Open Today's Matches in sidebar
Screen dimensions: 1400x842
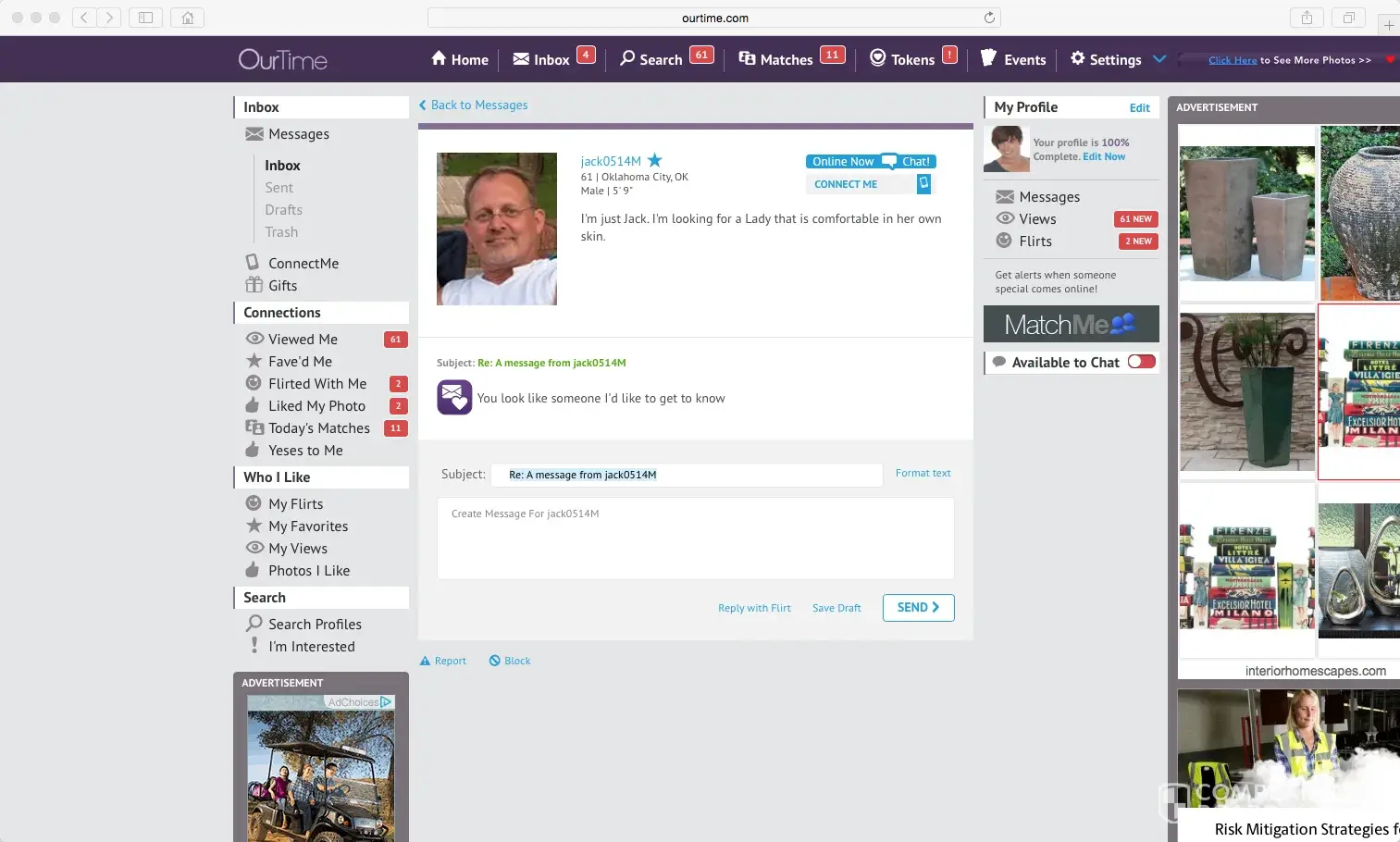click(x=319, y=428)
